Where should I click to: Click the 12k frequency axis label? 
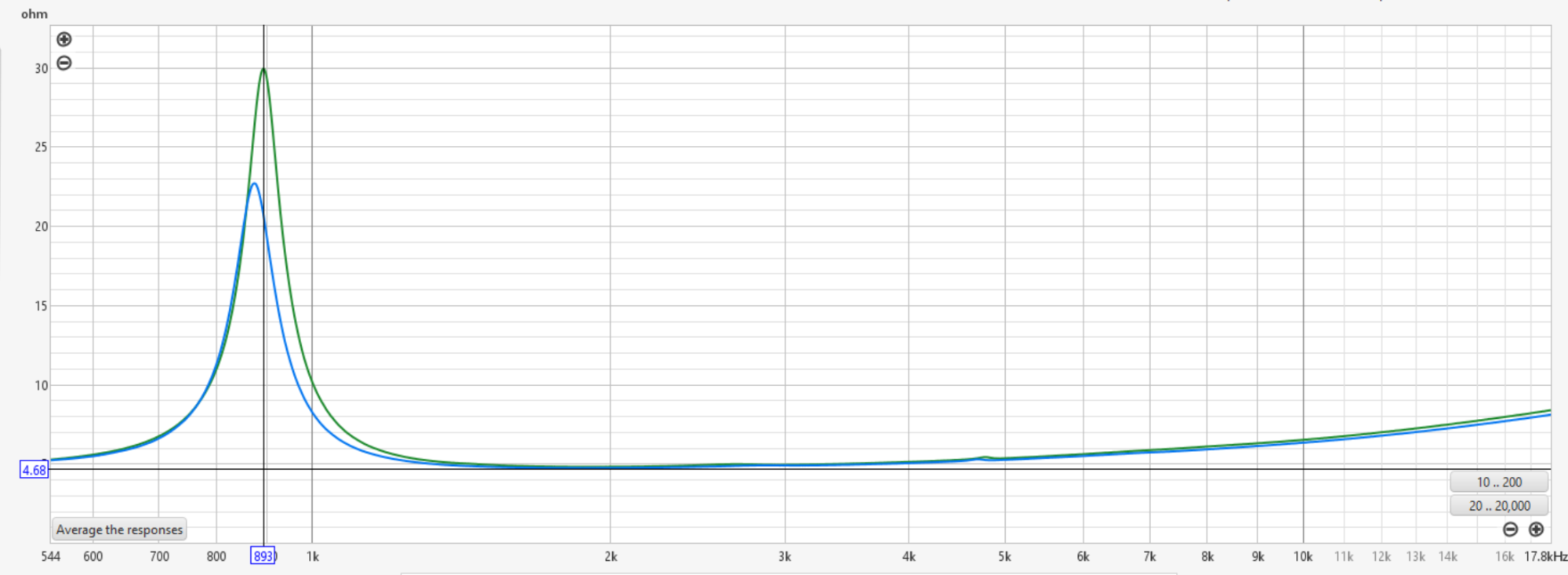(1381, 556)
